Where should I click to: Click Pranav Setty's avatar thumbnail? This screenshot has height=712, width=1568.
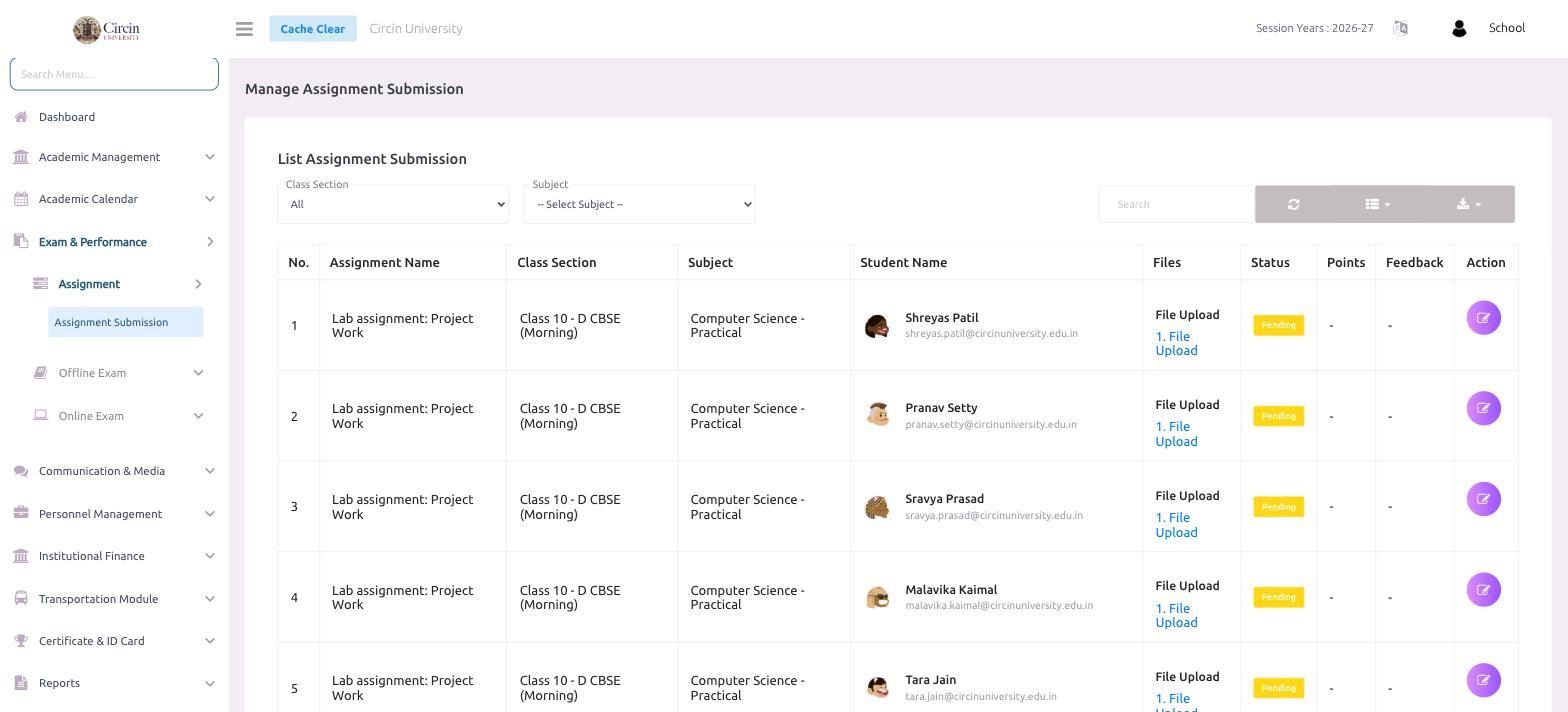877,415
